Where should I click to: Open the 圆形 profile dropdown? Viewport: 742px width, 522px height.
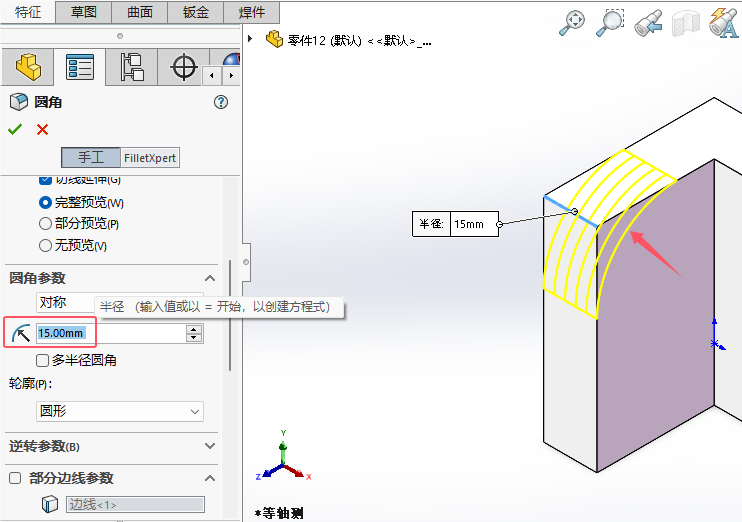tap(120, 411)
